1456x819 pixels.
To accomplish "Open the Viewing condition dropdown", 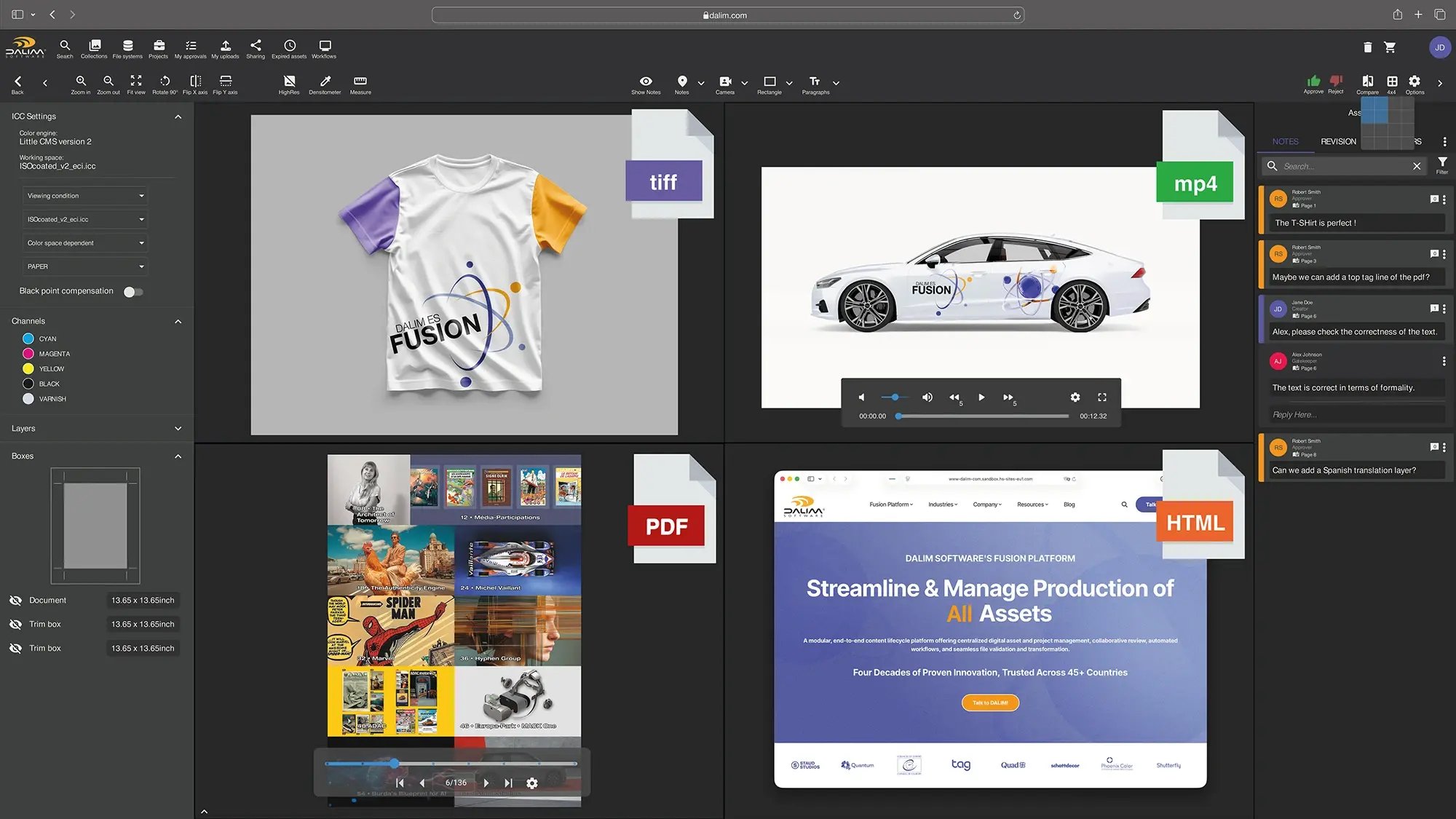I will click(x=85, y=196).
